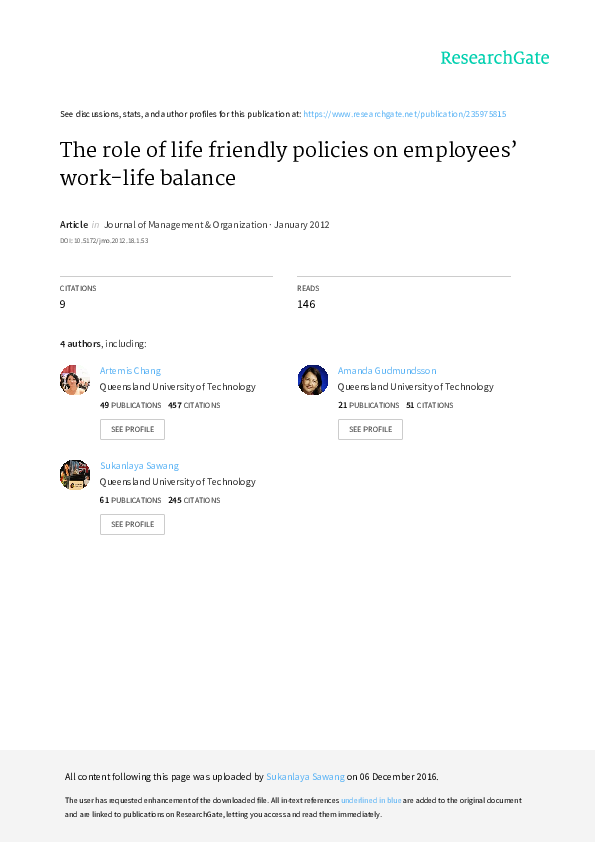Viewport: 595px width, 842px height.
Task: Click Sukanlaya Sawang's profile photo
Action: 75,475
